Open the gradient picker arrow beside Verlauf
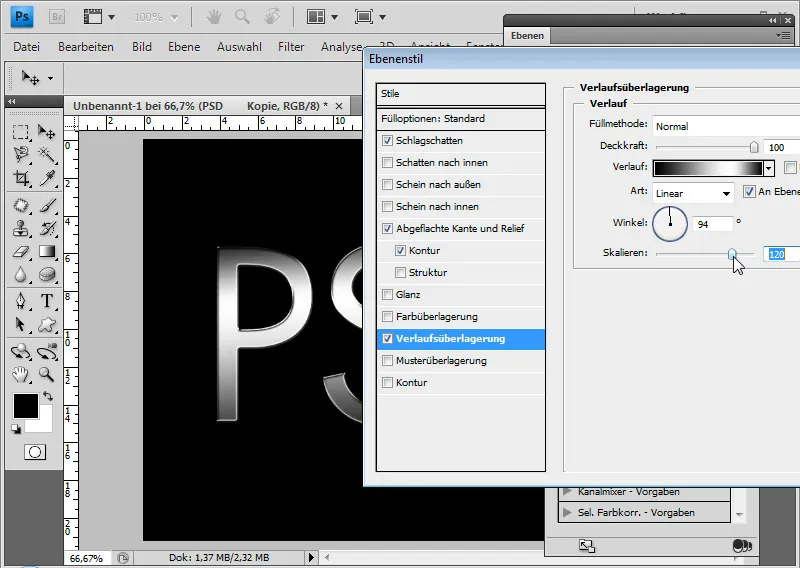 [768, 168]
